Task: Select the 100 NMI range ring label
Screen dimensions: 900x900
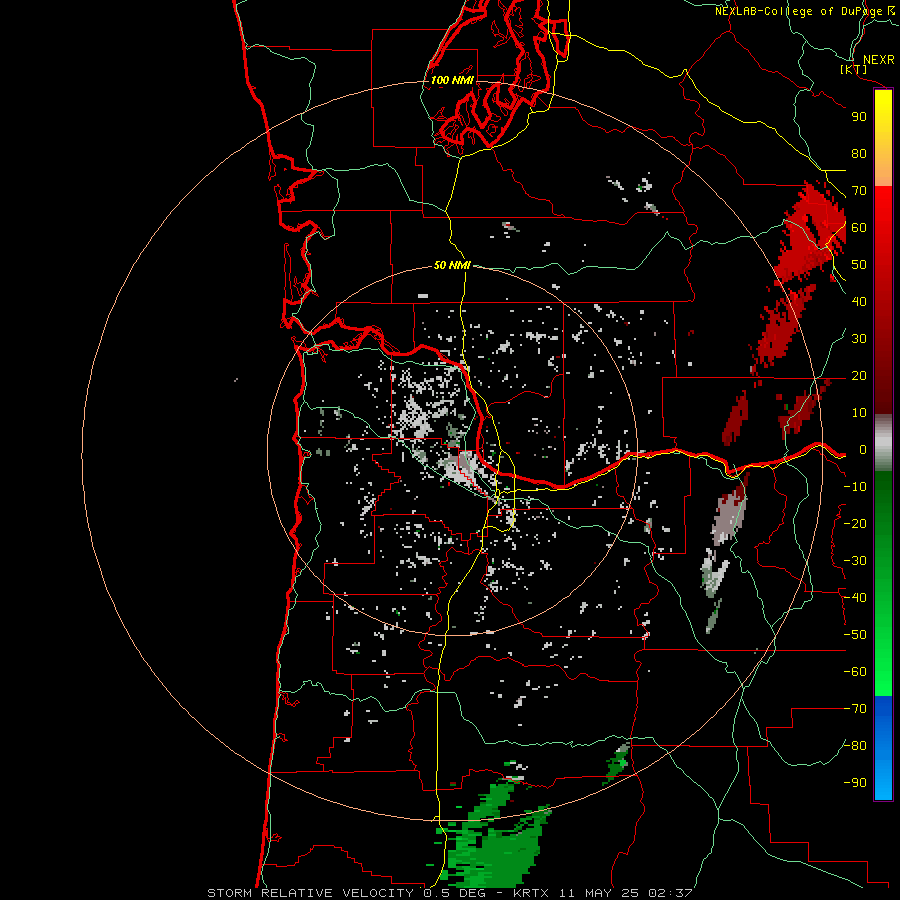Action: [x=452, y=80]
